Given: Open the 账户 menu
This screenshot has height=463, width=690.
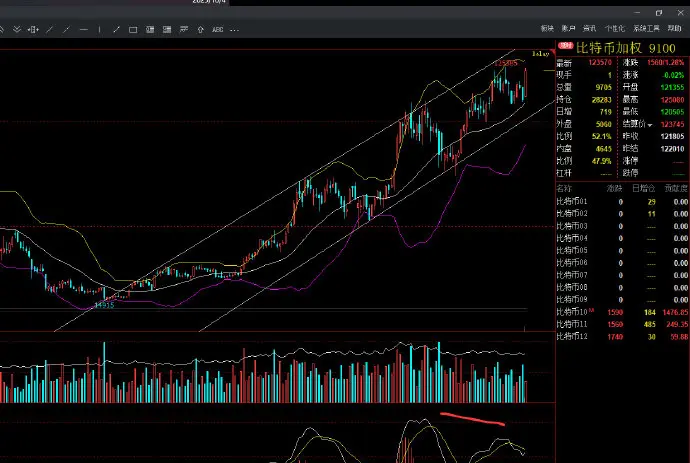Looking at the screenshot, I should click(568, 28).
